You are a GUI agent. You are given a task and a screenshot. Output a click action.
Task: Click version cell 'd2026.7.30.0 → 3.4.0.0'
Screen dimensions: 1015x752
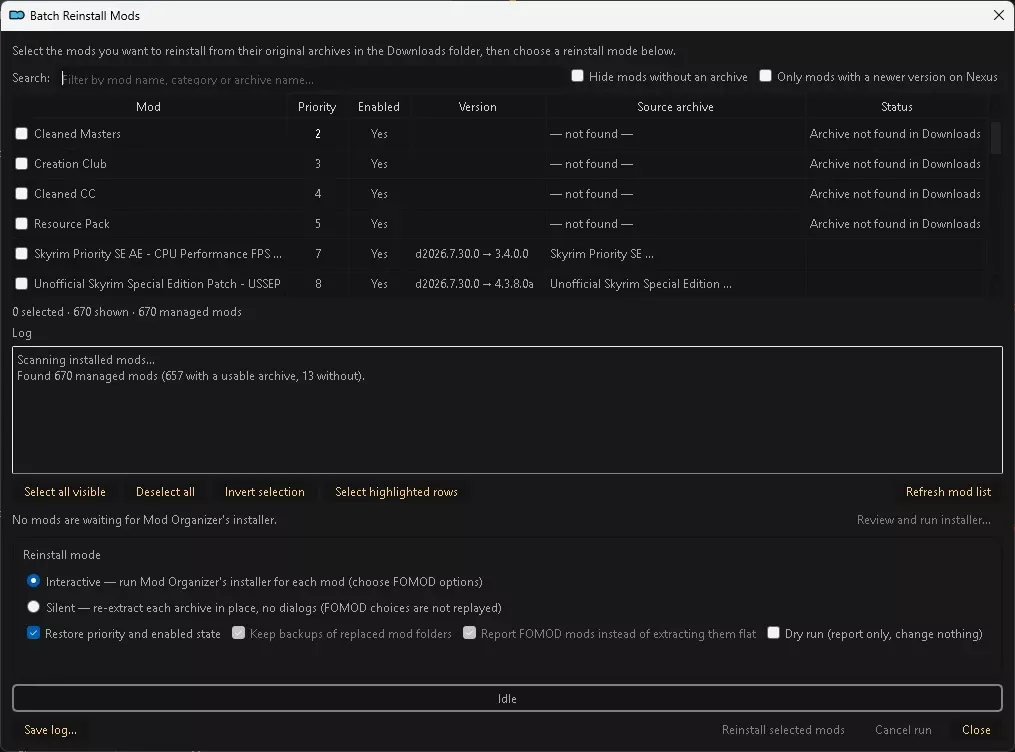[x=472, y=254]
